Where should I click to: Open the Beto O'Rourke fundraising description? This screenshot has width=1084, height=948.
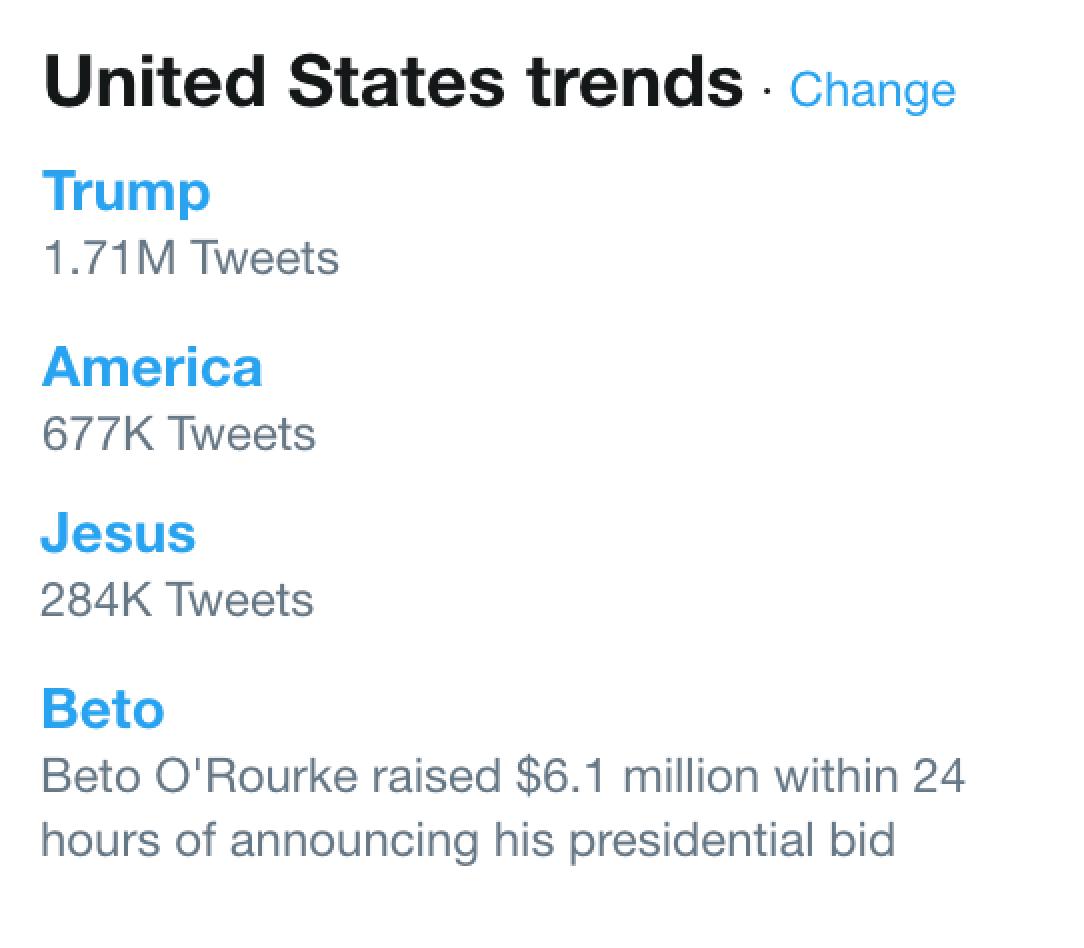(502, 808)
